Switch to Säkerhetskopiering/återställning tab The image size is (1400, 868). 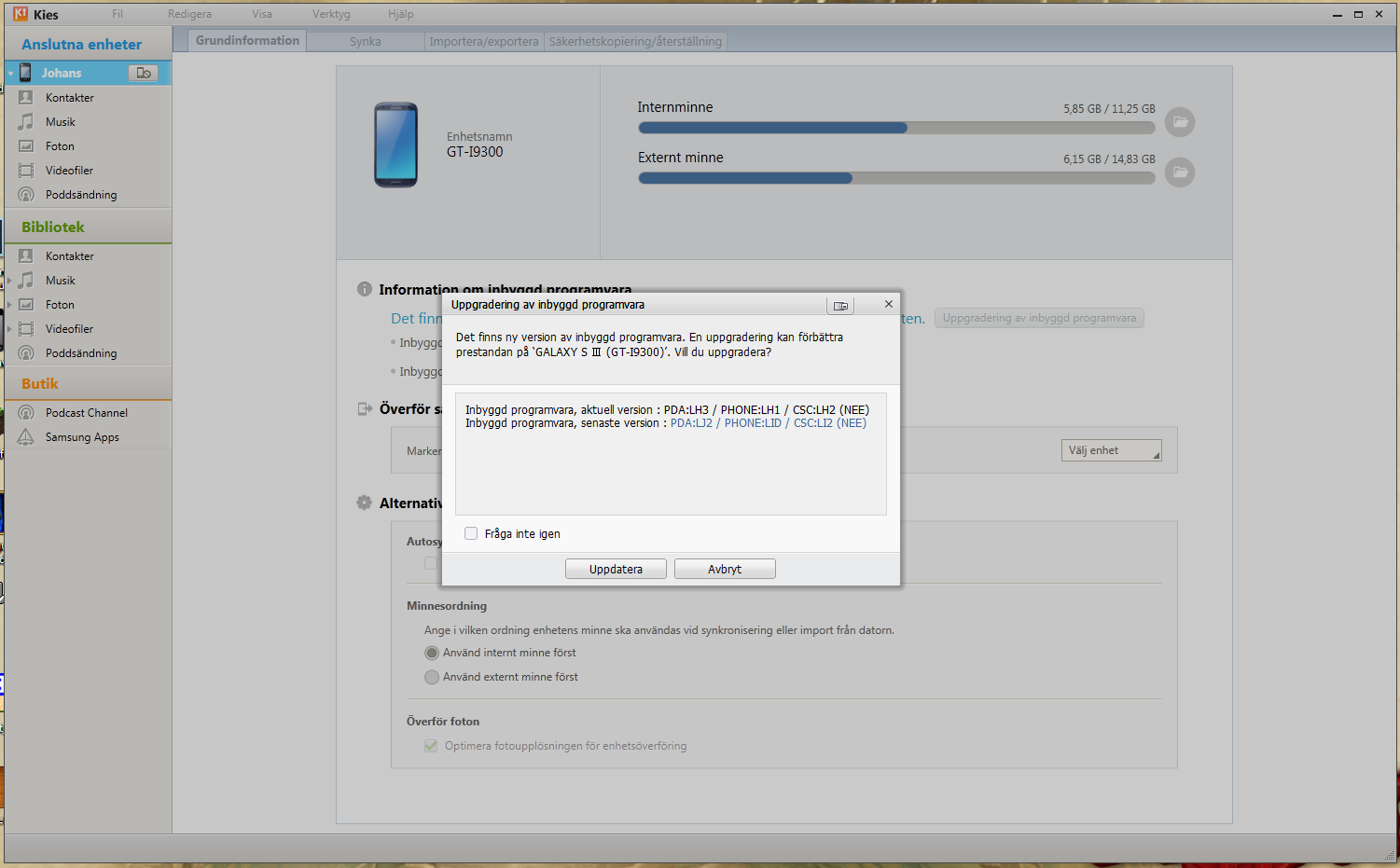(635, 41)
